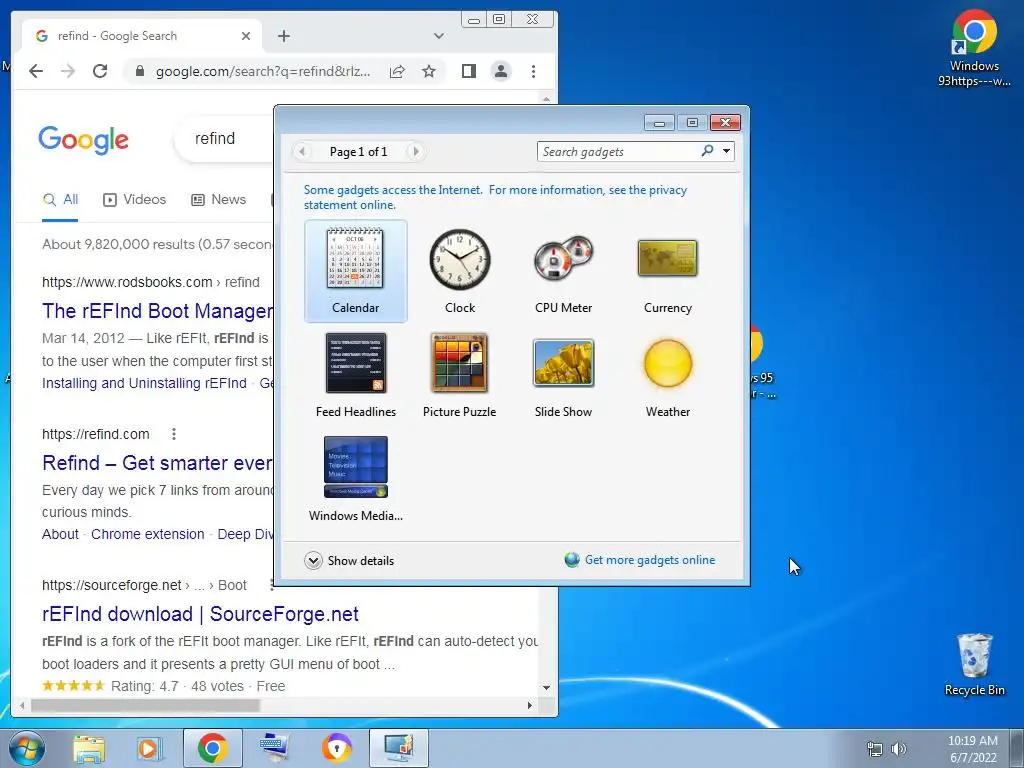
Task: Focus the Search gadgets input field
Action: pyautogui.click(x=618, y=152)
